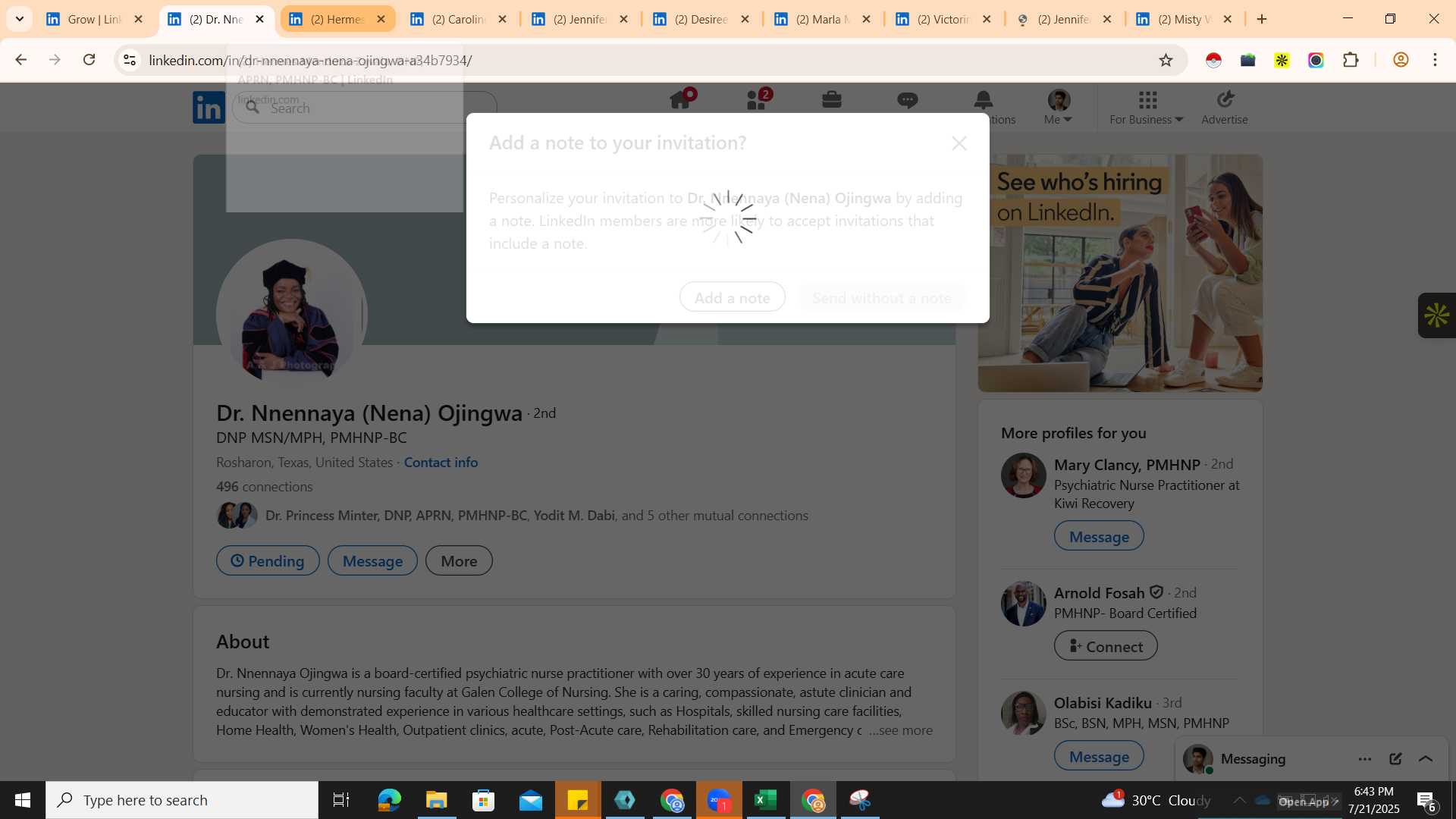Open Olabisi Kadiku profile name link
The image size is (1456, 819).
pyautogui.click(x=1103, y=703)
